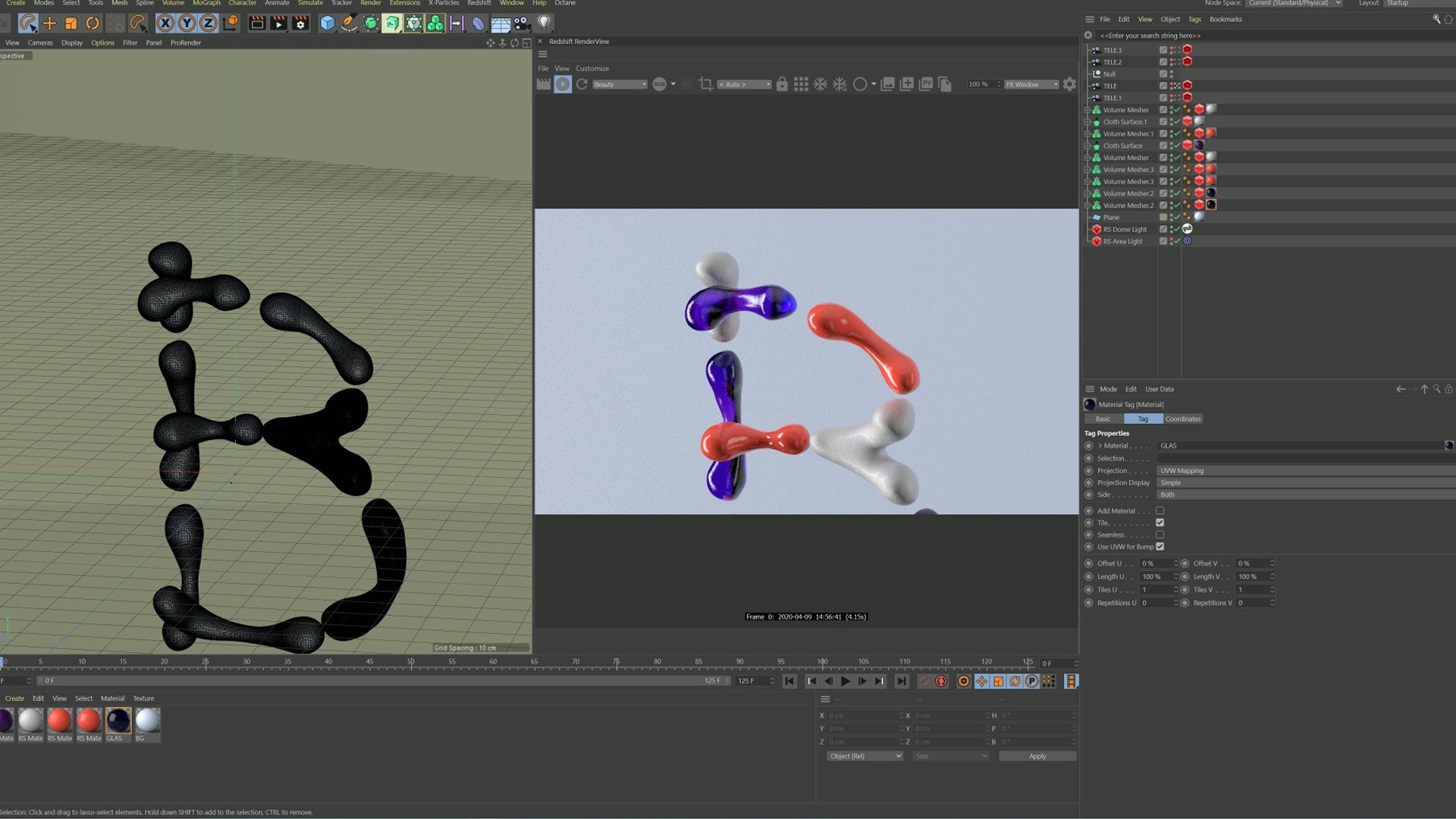Select the Scale tool in the top toolbar
1456x819 pixels.
coord(71,24)
